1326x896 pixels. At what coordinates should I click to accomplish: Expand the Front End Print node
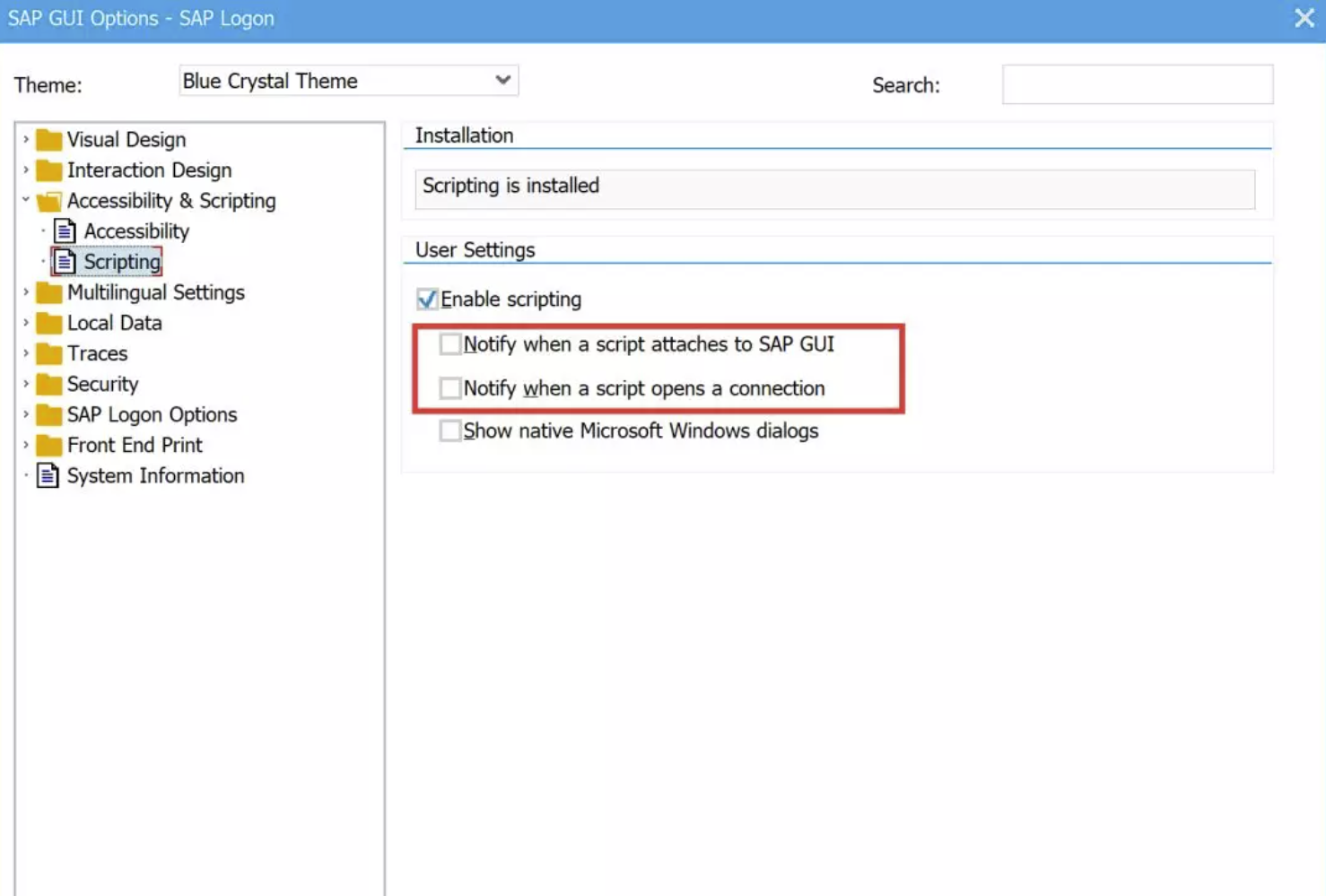26,444
